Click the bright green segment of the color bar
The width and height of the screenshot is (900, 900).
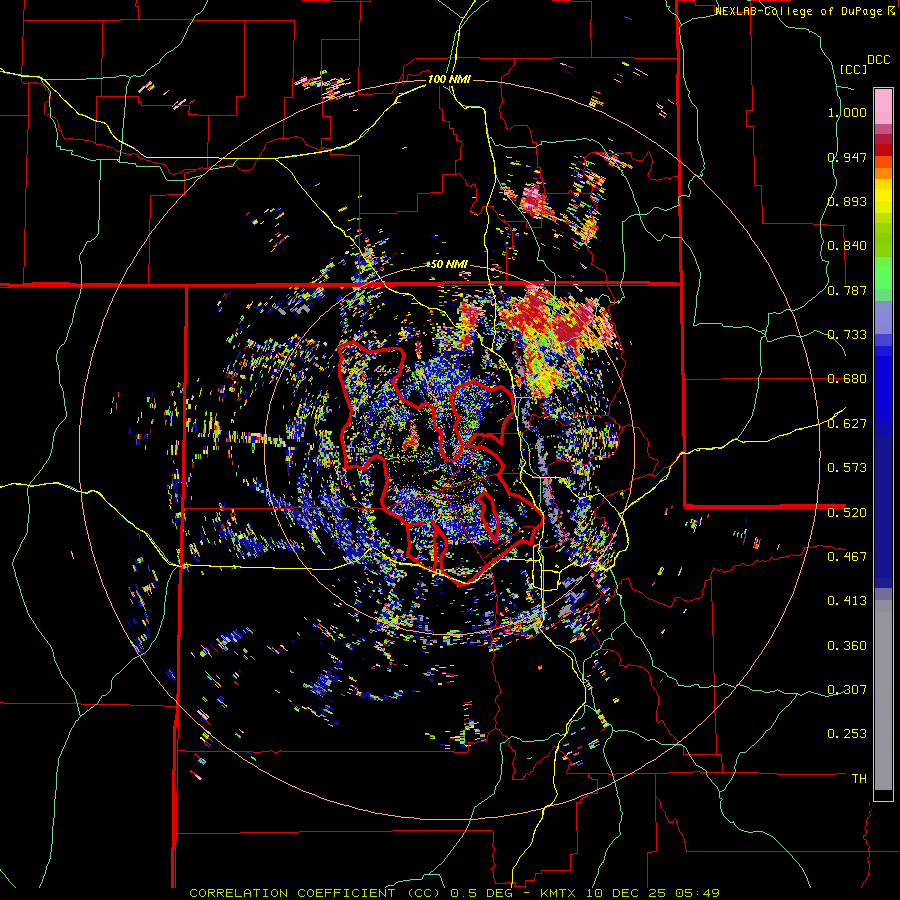coord(883,273)
